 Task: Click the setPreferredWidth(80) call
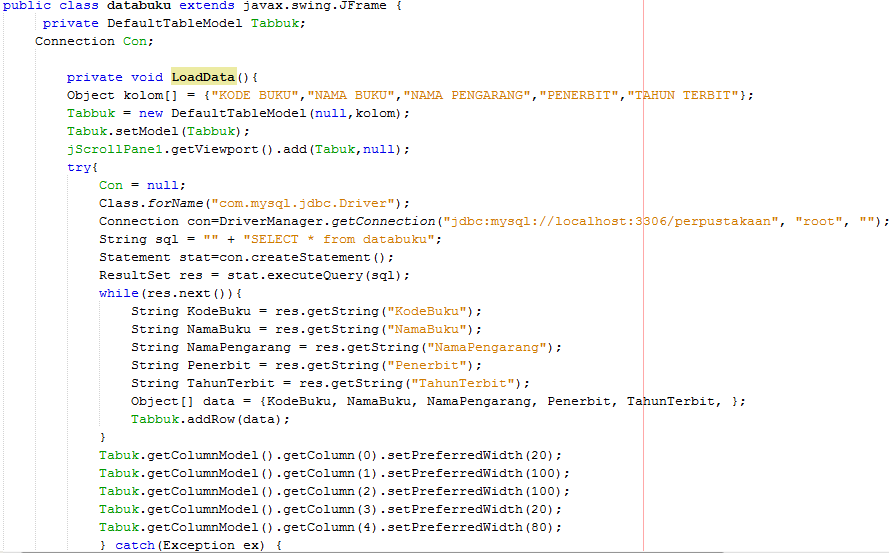470,527
